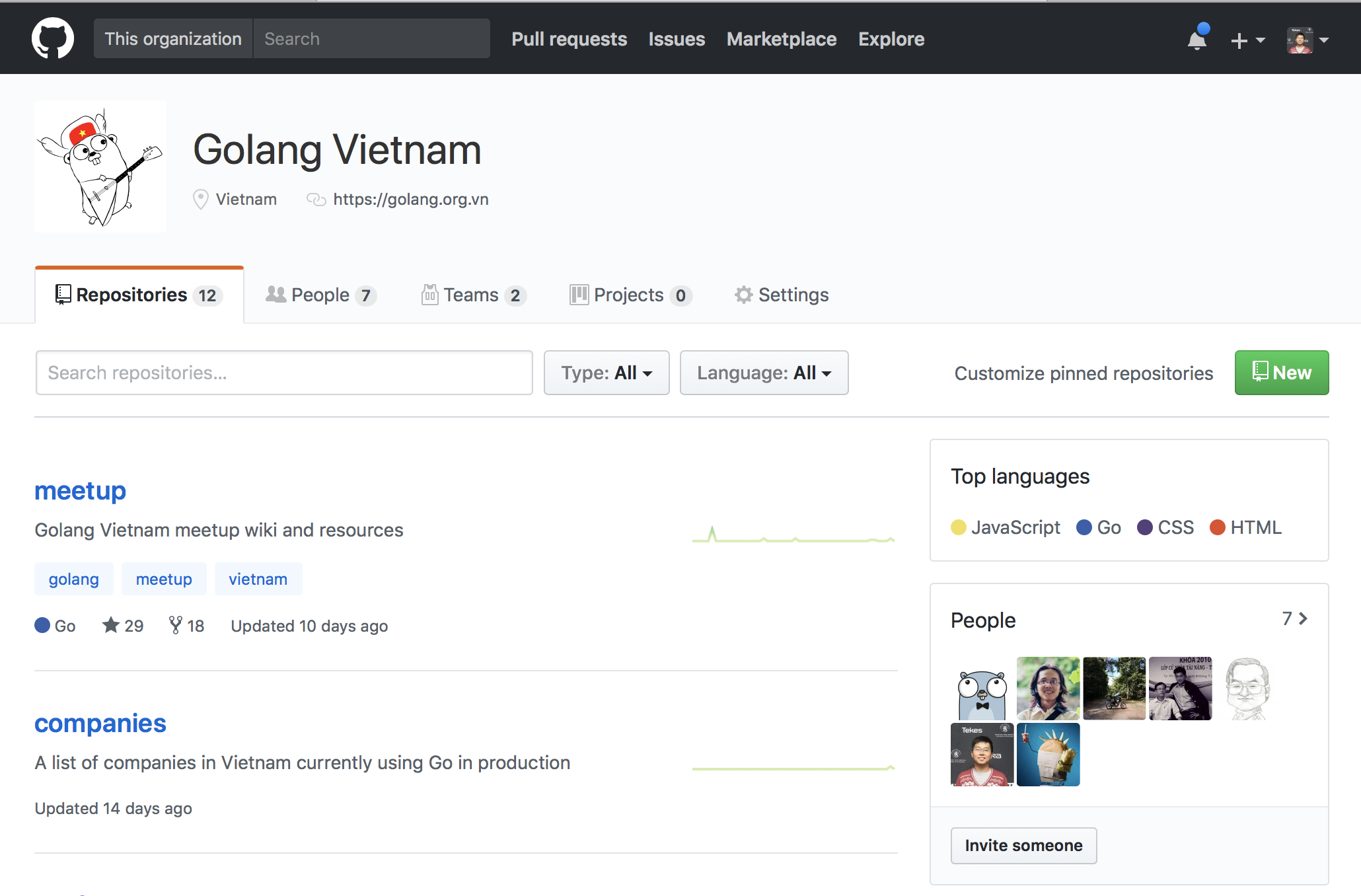The width and height of the screenshot is (1361, 896).
Task: Click the Settings gear icon
Action: coord(744,295)
